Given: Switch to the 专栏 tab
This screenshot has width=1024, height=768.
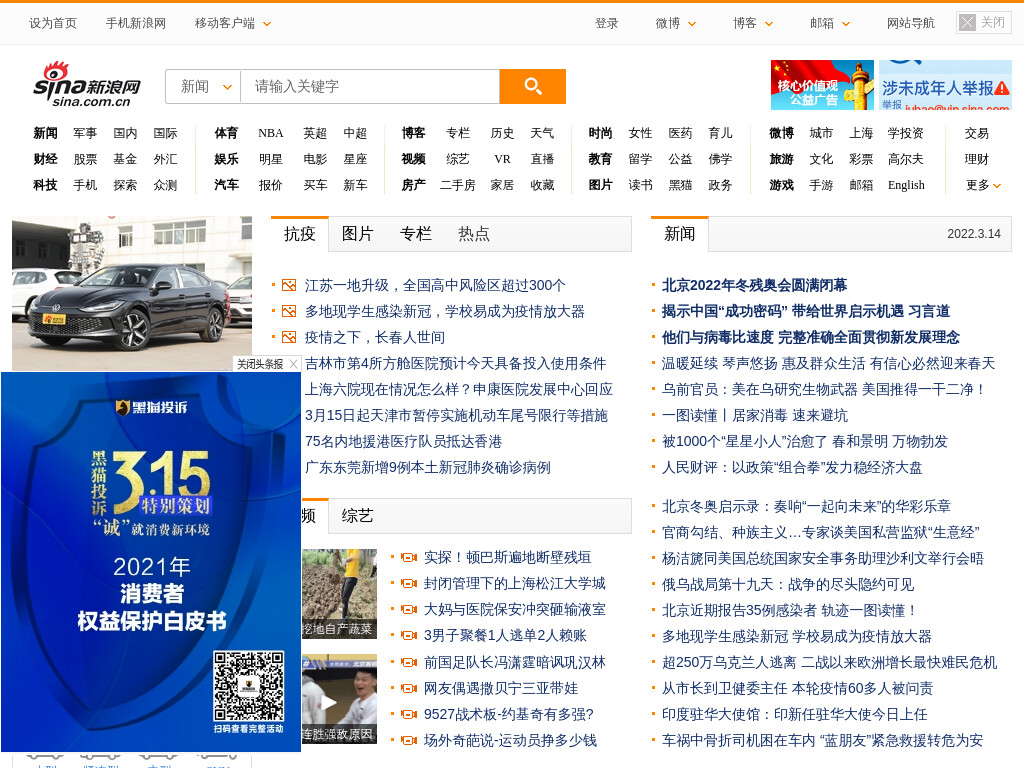Looking at the screenshot, I should pyautogui.click(x=415, y=234).
